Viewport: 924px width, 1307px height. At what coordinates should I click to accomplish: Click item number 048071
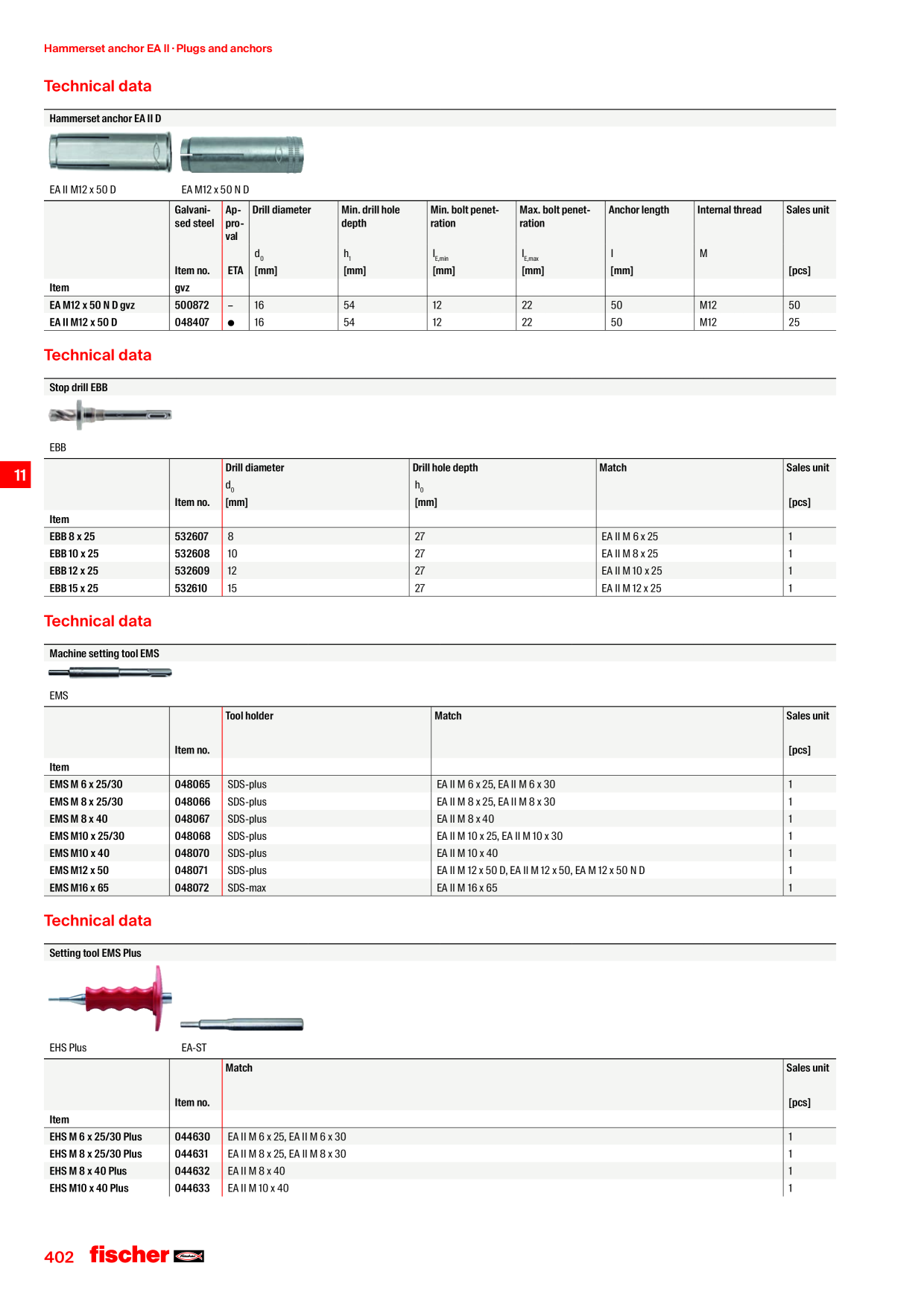(192, 870)
